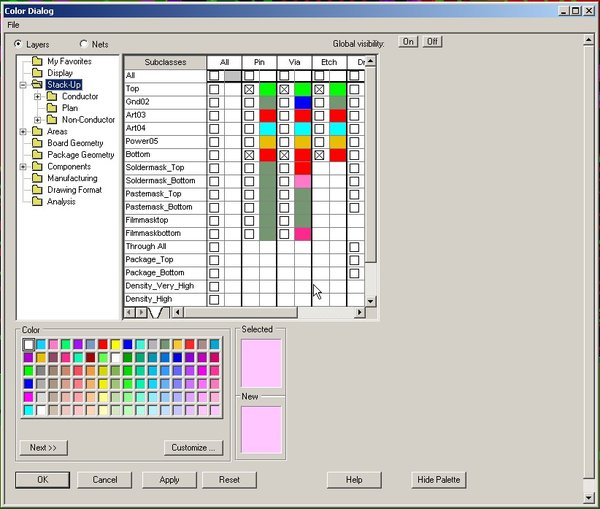Click the Hide Palette button
This screenshot has width=600, height=509.
point(439,480)
